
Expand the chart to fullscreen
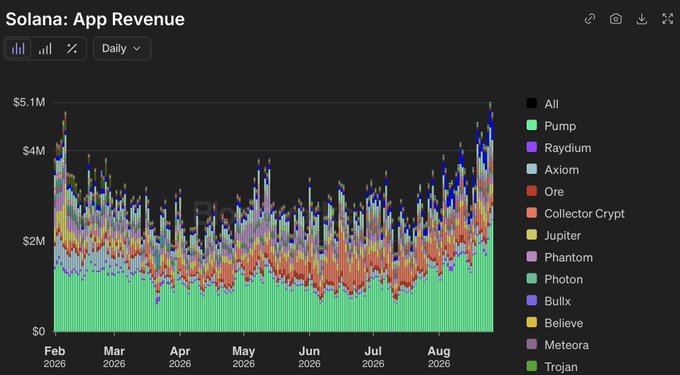[667, 19]
